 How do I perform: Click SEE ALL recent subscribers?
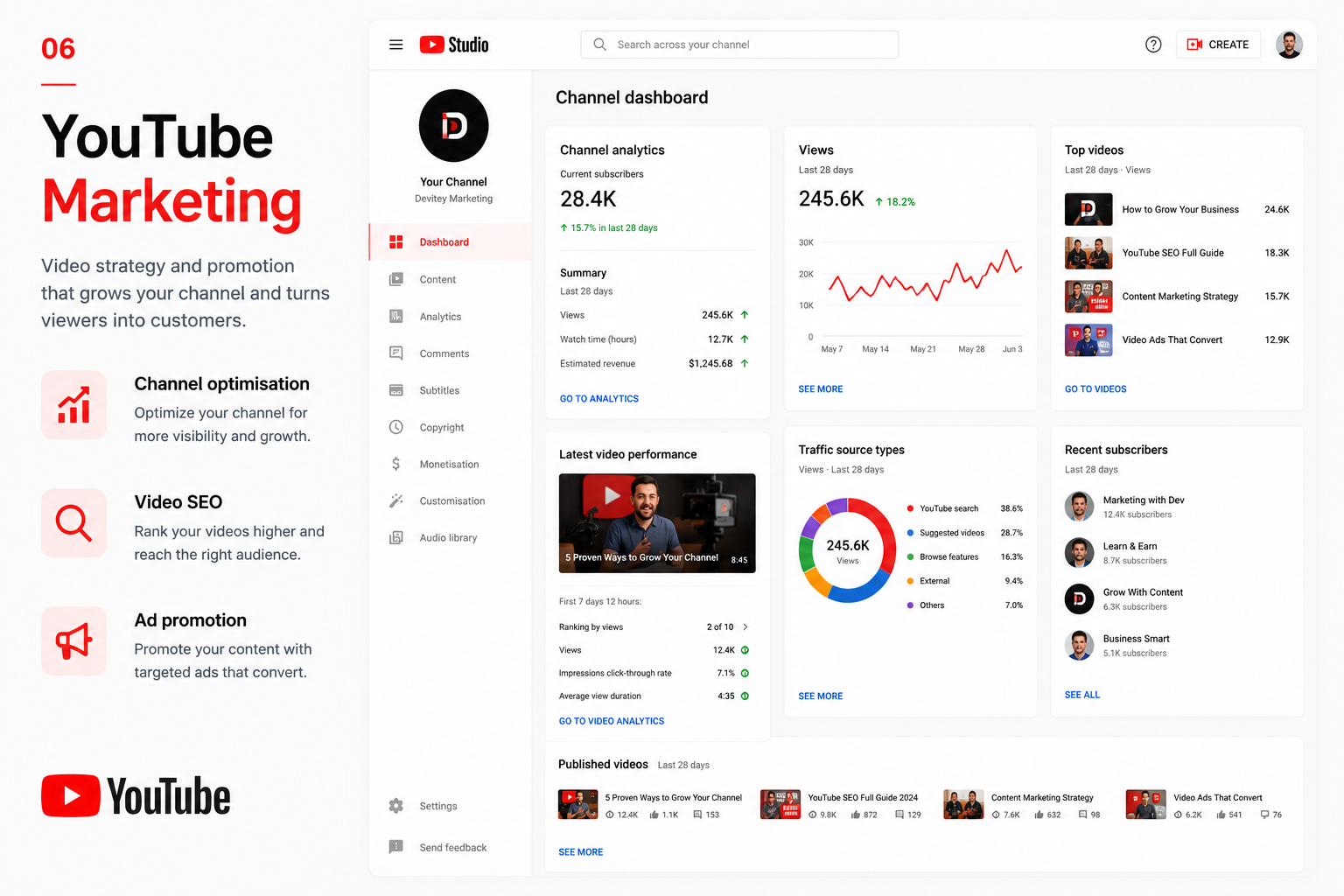coord(1082,695)
